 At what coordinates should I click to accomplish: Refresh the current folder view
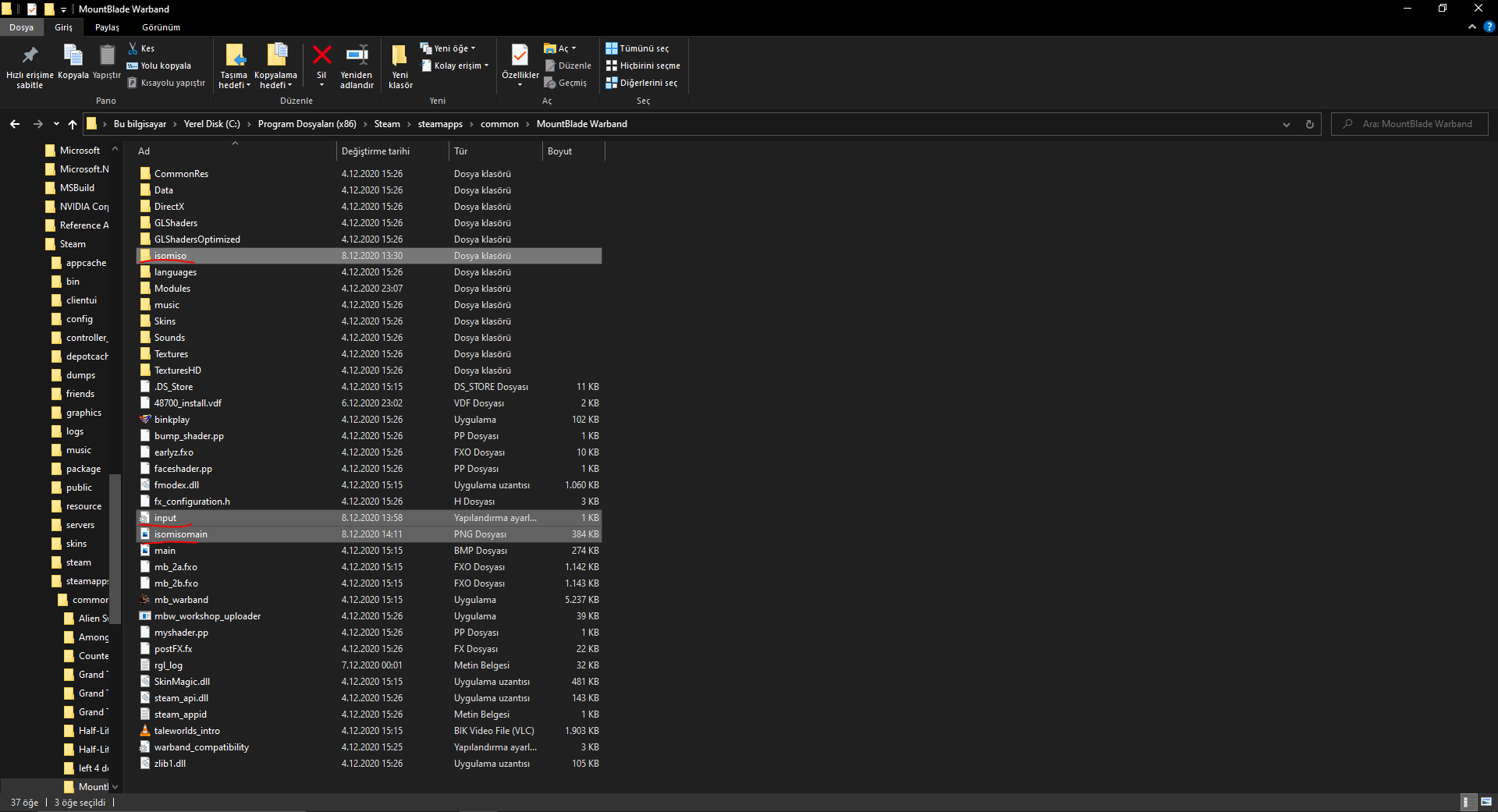tap(1310, 124)
